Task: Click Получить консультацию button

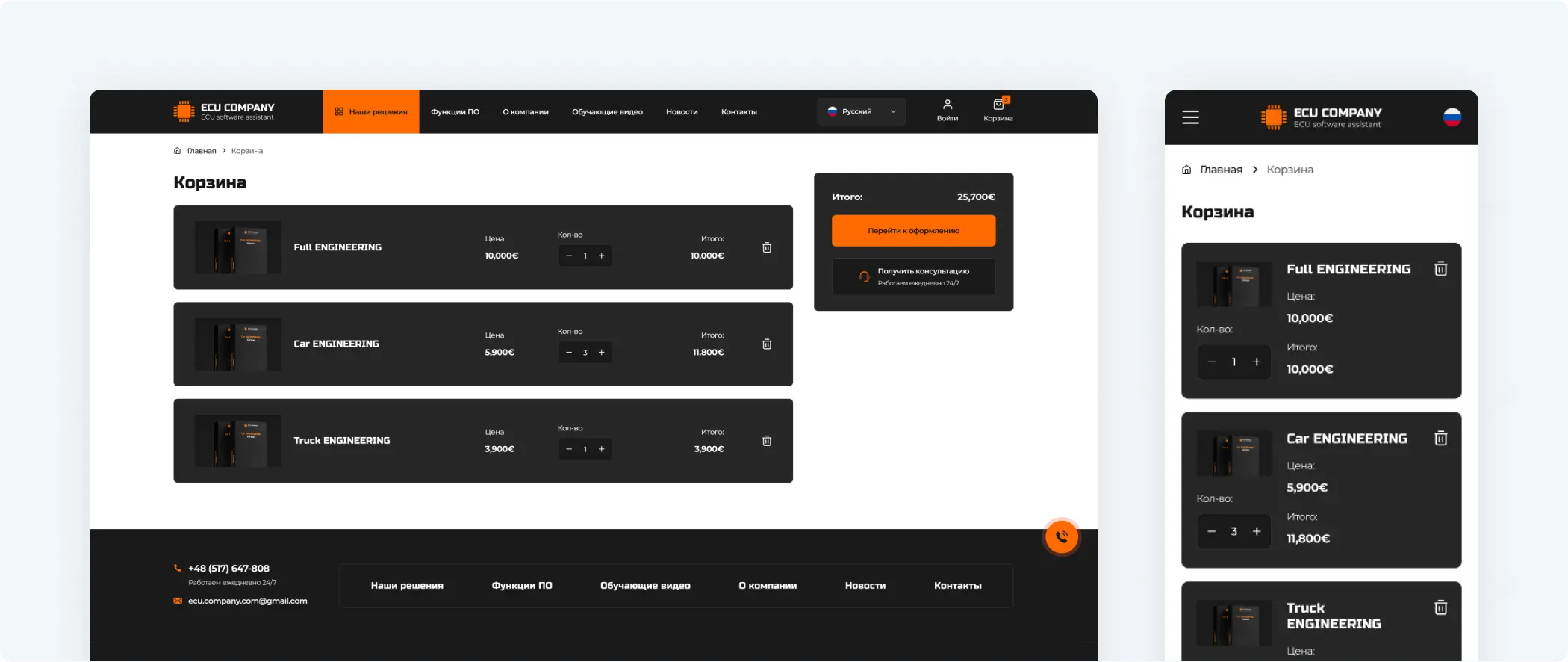Action: tap(913, 276)
